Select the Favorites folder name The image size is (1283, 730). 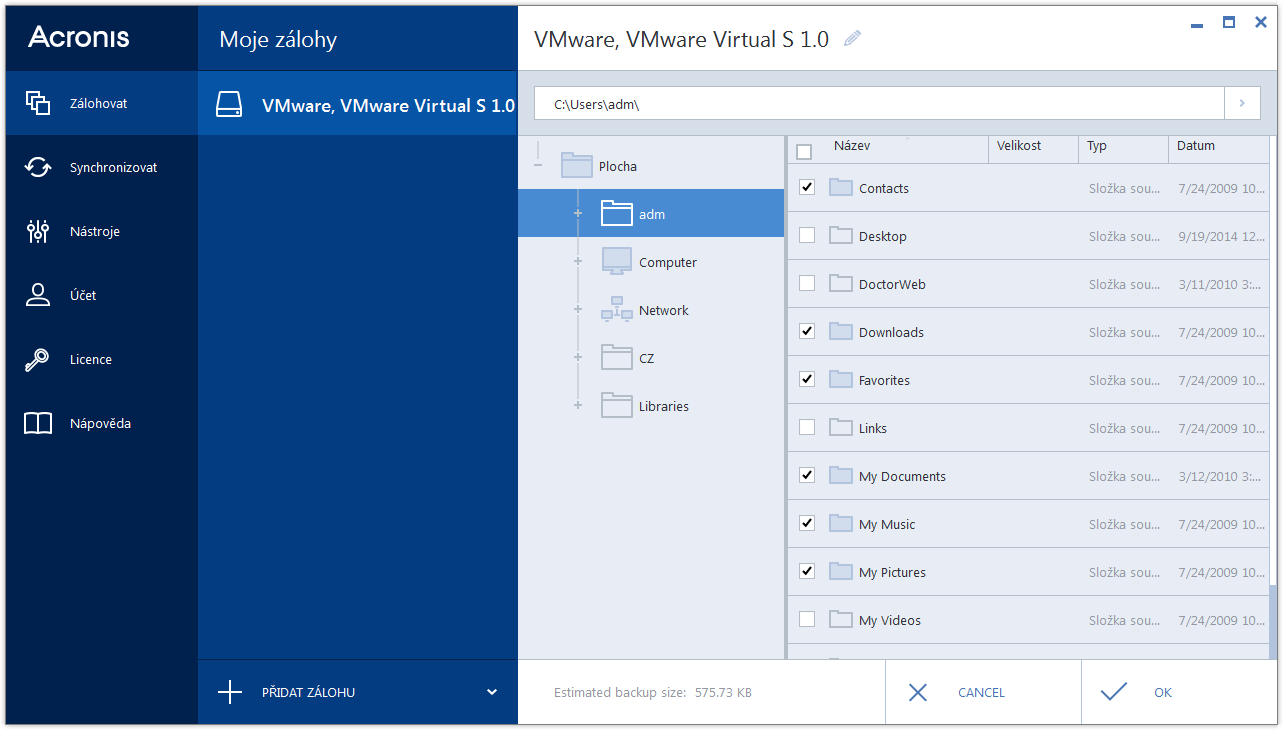pyautogui.click(x=884, y=380)
